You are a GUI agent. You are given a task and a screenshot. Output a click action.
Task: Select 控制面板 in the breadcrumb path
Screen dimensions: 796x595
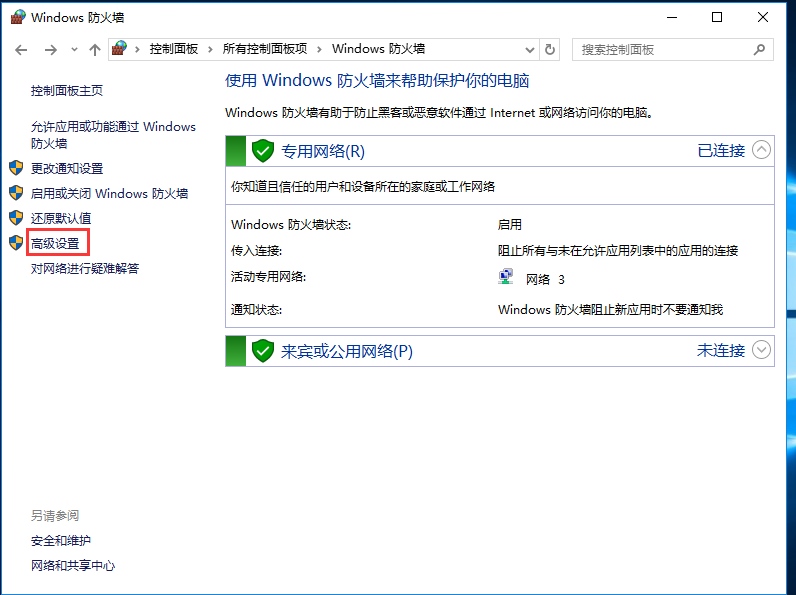174,49
